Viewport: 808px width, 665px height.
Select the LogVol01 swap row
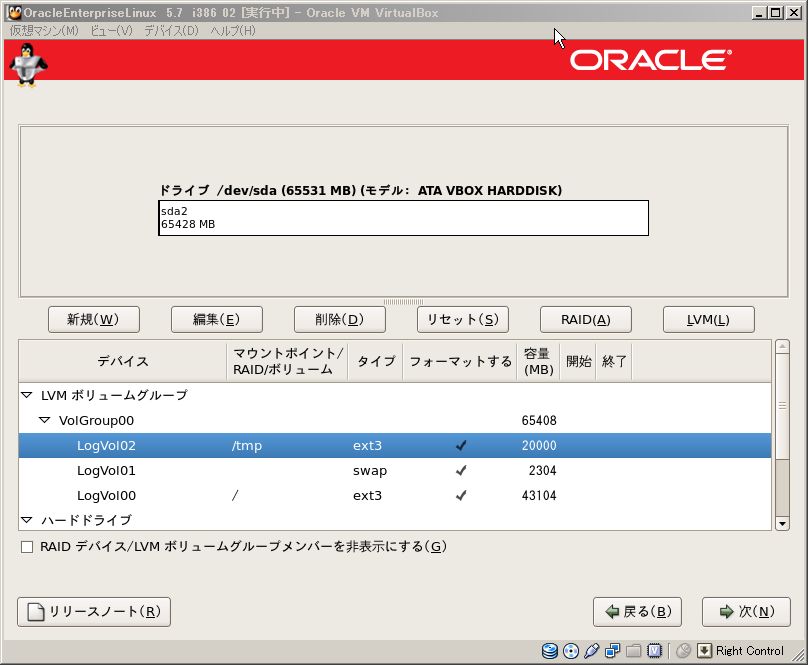395,471
